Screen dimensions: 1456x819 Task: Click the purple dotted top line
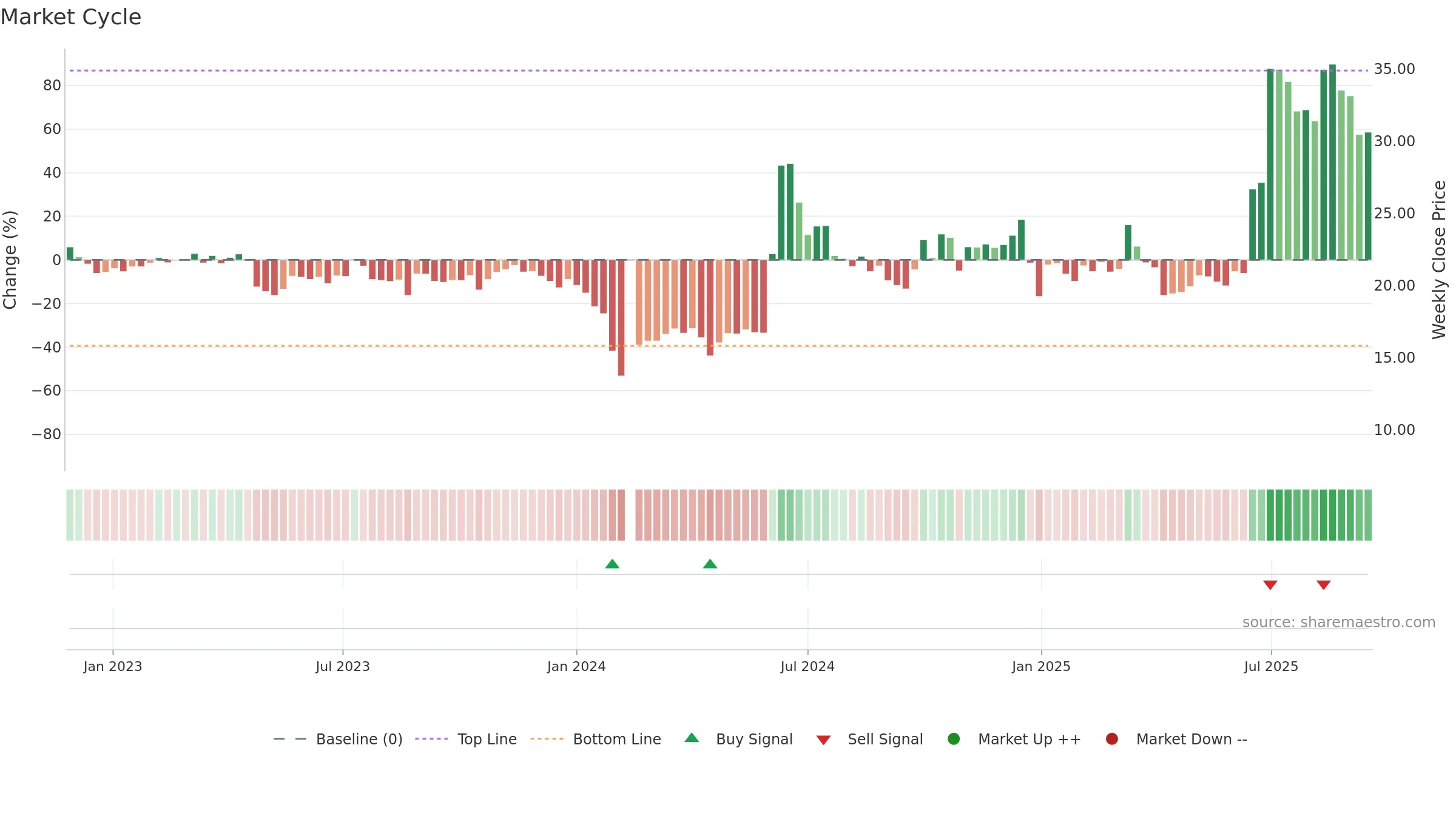point(719,70)
